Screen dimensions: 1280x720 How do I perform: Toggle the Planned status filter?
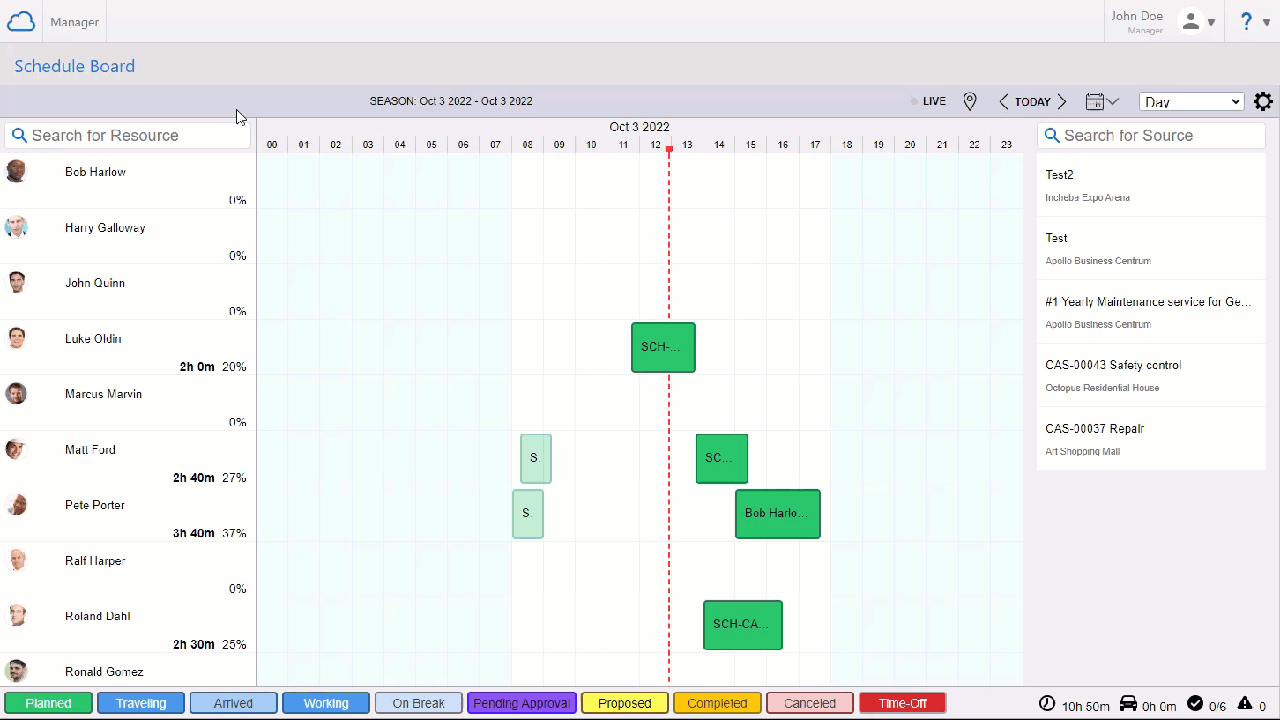48,703
